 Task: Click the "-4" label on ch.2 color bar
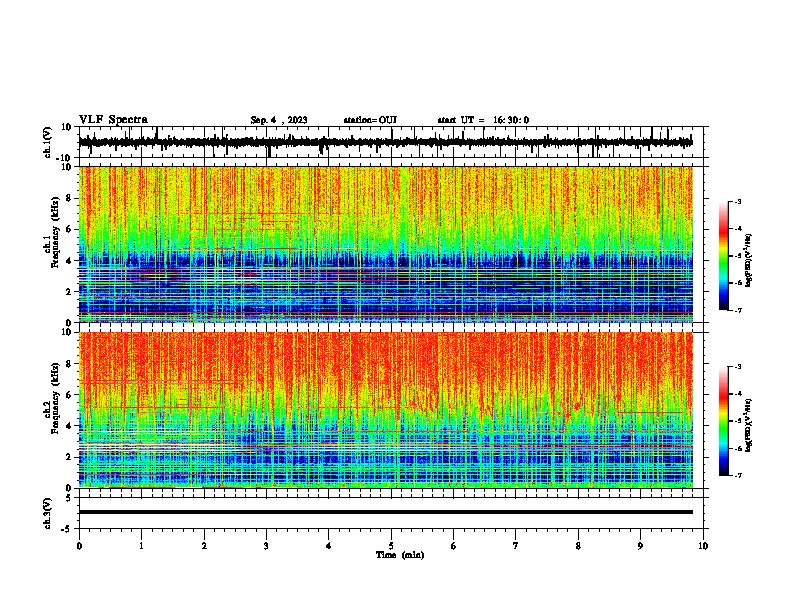pos(737,393)
